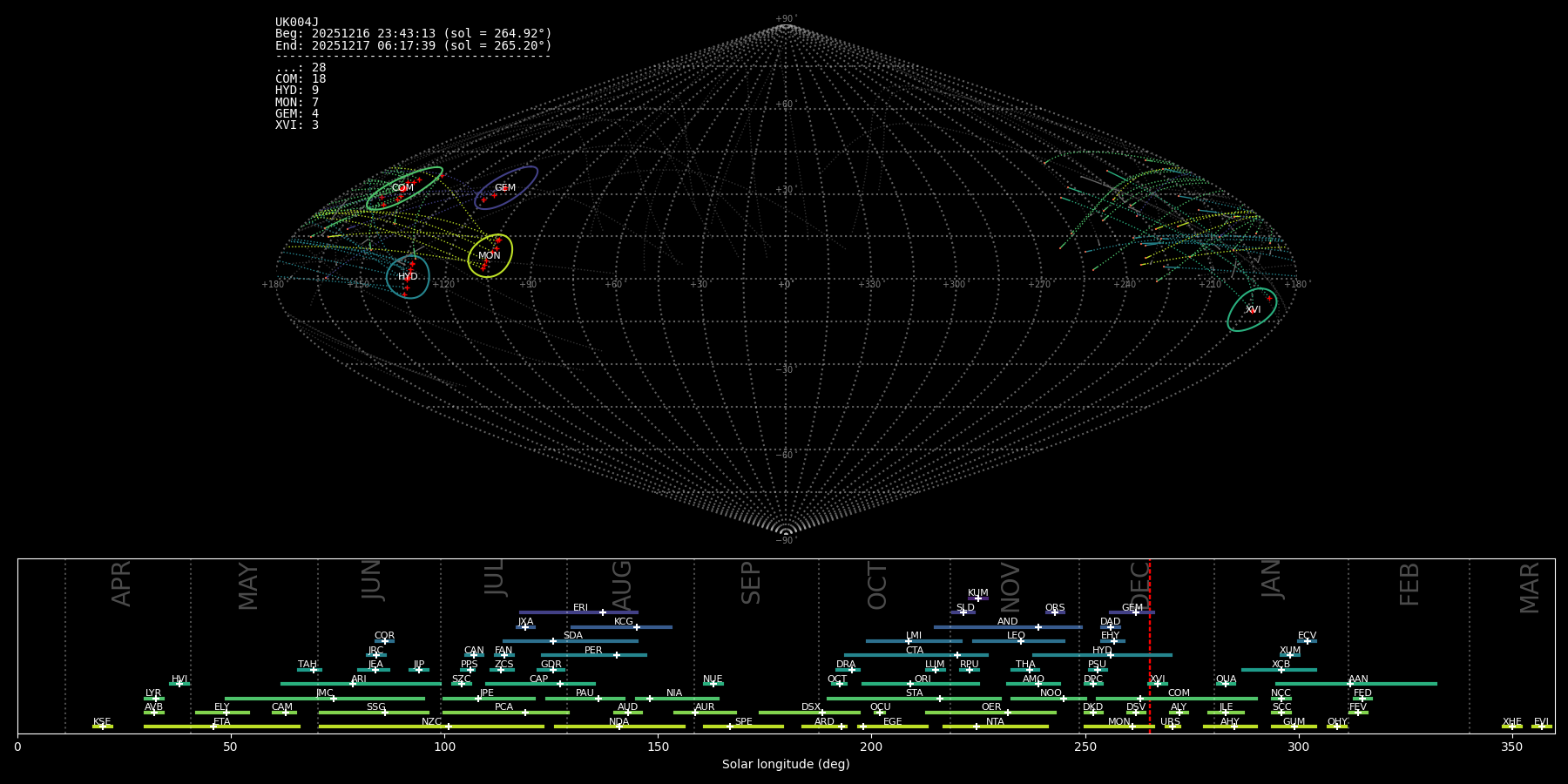1568x784 pixels.
Task: Click the NOO shower label in timeline
Action: pyautogui.click(x=1051, y=693)
